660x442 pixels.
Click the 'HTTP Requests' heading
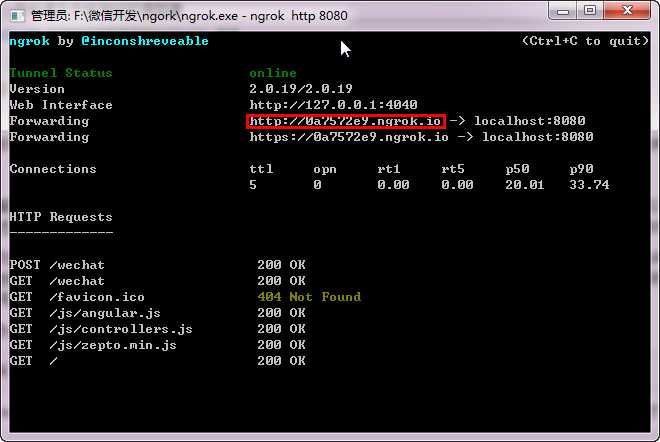[x=61, y=217]
